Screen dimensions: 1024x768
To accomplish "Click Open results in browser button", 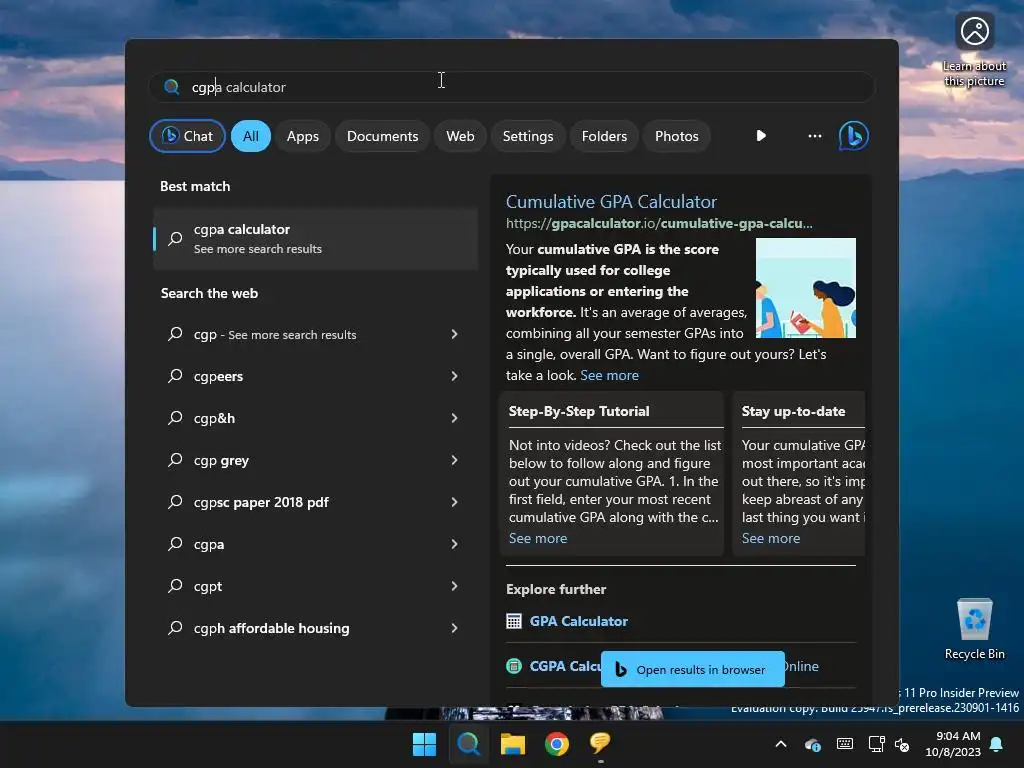I will pyautogui.click(x=693, y=669).
